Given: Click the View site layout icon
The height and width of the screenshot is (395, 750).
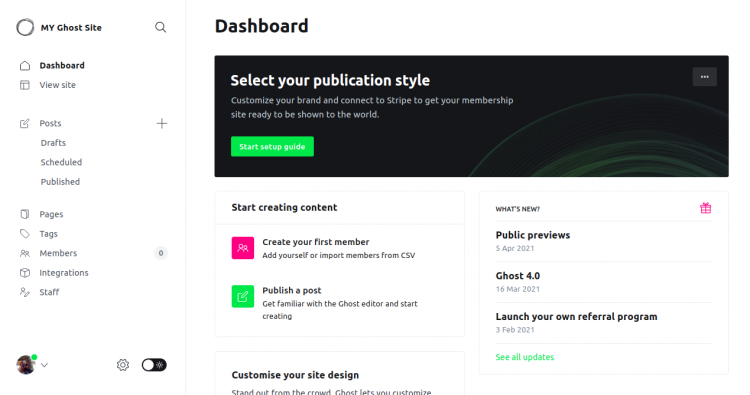Looking at the screenshot, I should [x=25, y=85].
